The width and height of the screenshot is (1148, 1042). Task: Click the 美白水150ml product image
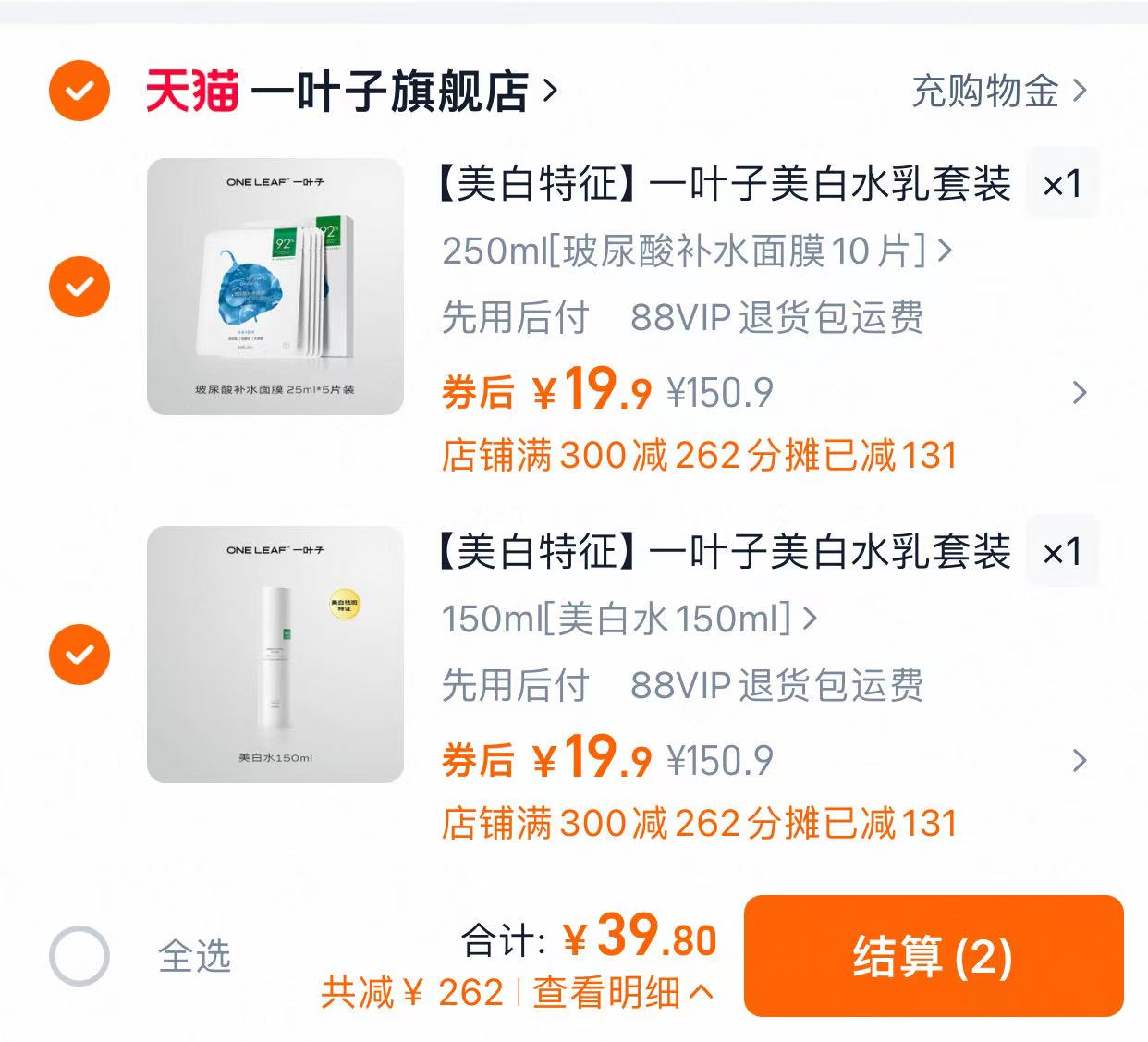pos(277,654)
